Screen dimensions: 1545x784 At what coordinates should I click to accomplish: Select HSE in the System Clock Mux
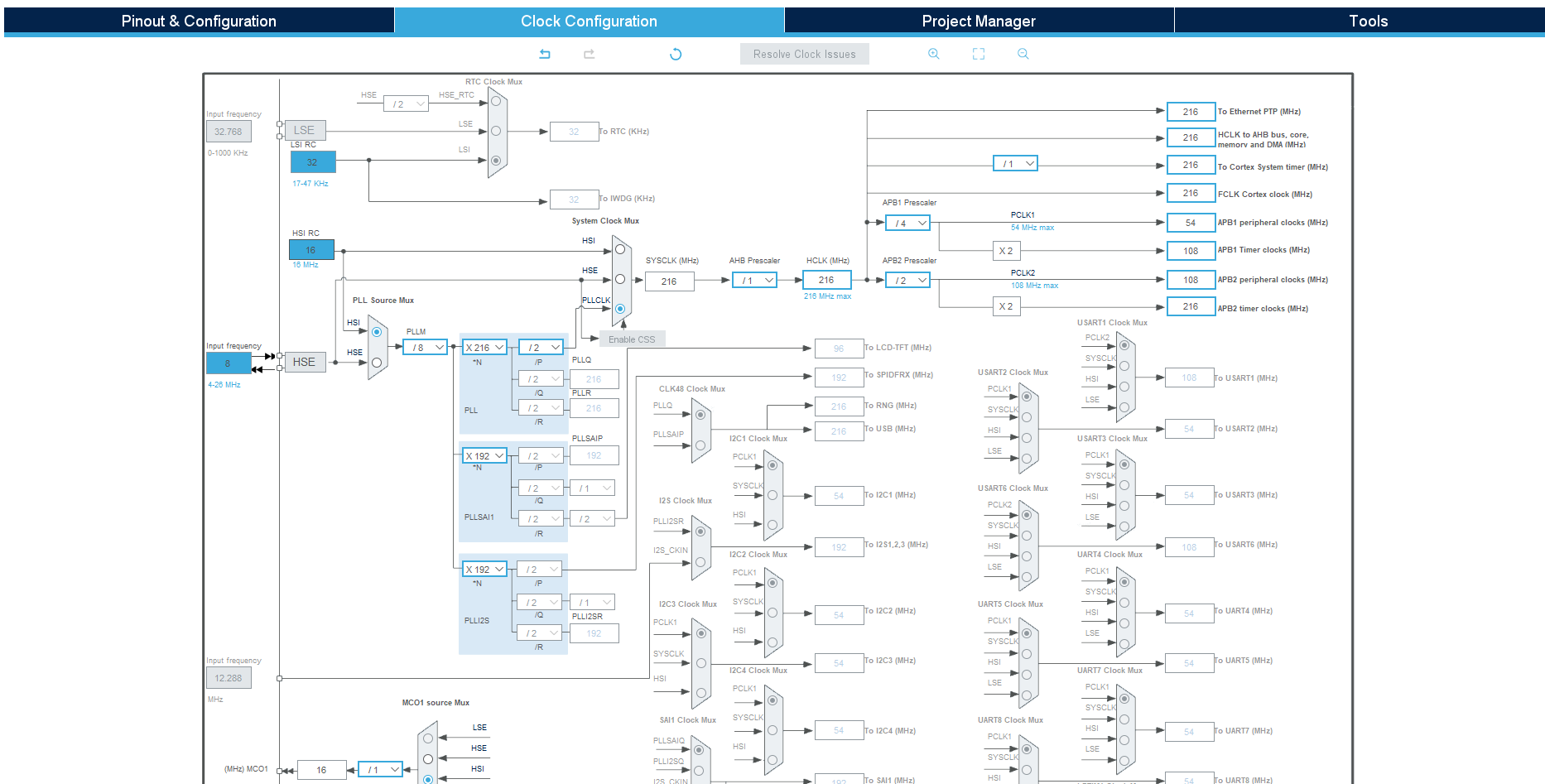pyautogui.click(x=620, y=279)
